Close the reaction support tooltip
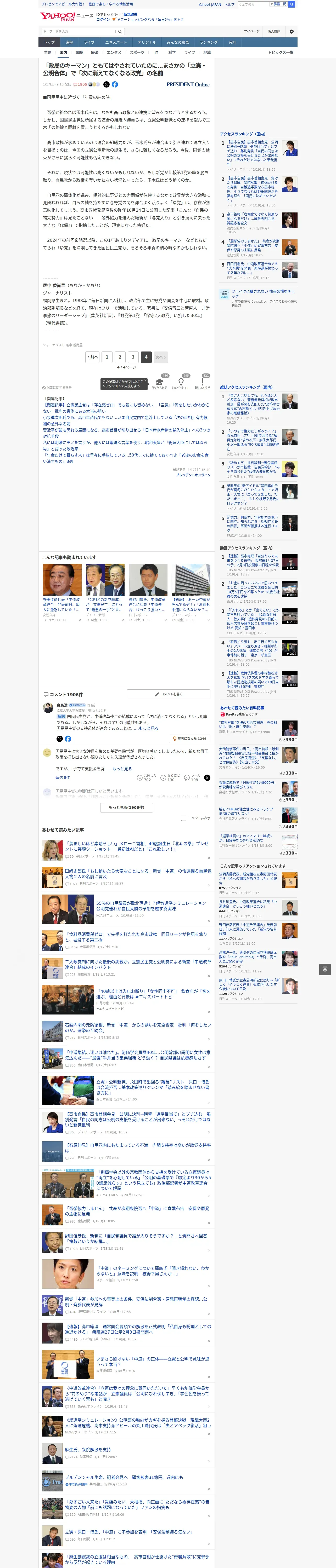The width and height of the screenshot is (336, 1568). coord(146,381)
